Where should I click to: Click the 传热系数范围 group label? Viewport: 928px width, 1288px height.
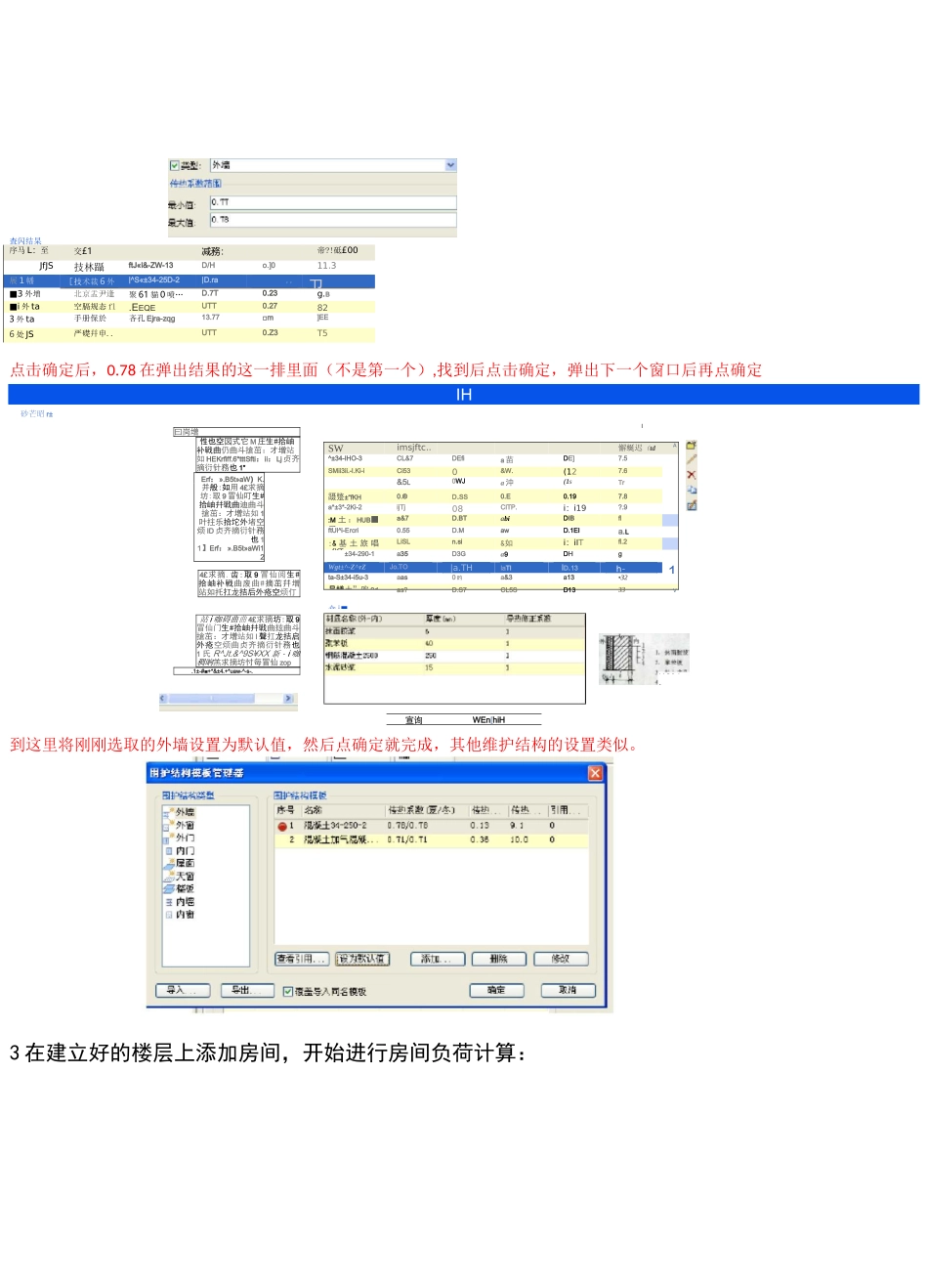pyautogui.click(x=195, y=183)
